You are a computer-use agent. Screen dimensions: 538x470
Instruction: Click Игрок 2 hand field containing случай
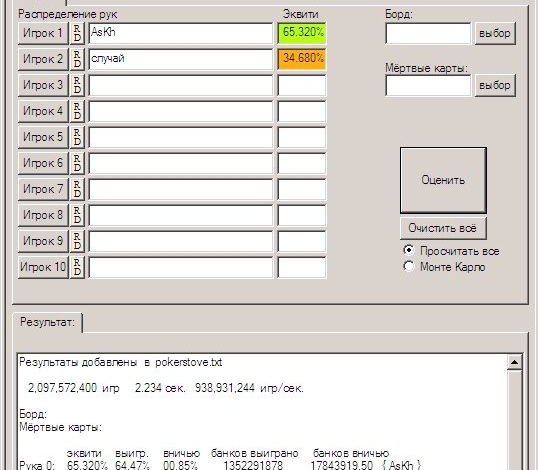coord(180,59)
